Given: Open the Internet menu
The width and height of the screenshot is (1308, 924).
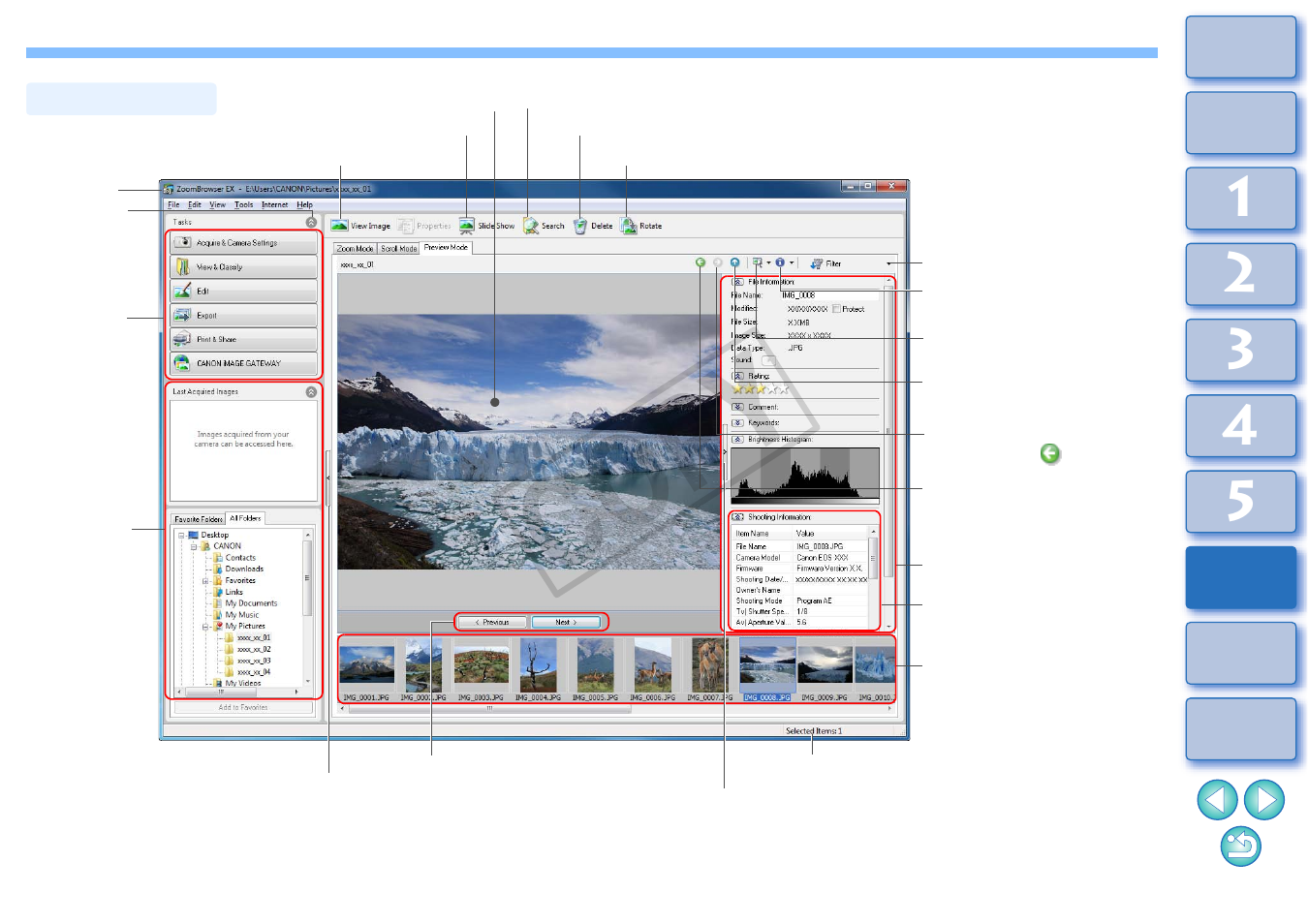Looking at the screenshot, I should pyautogui.click(x=274, y=205).
